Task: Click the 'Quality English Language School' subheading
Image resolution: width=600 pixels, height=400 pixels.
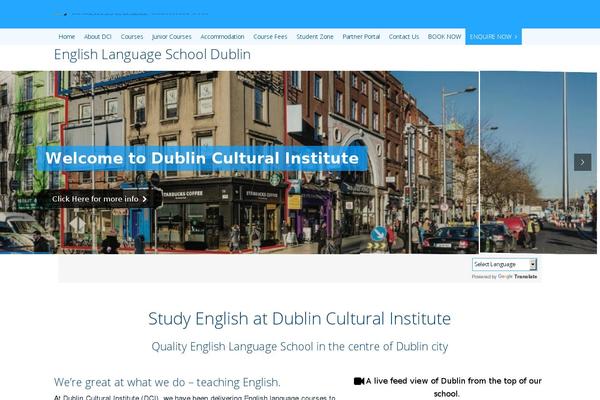Action: coord(300,346)
